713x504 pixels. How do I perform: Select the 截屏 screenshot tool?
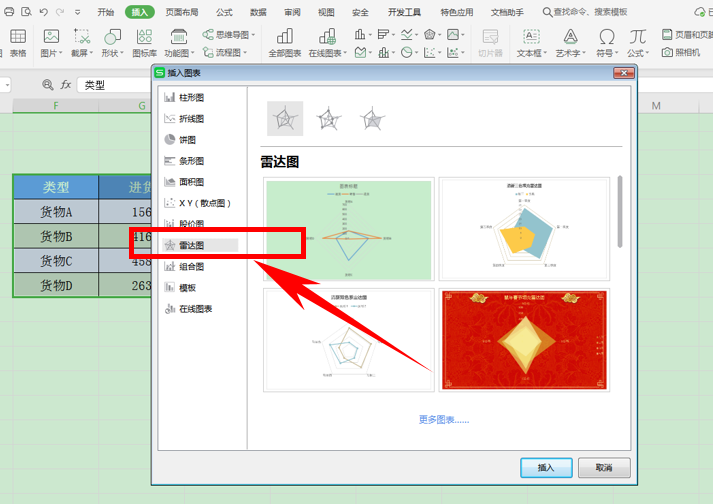point(82,43)
